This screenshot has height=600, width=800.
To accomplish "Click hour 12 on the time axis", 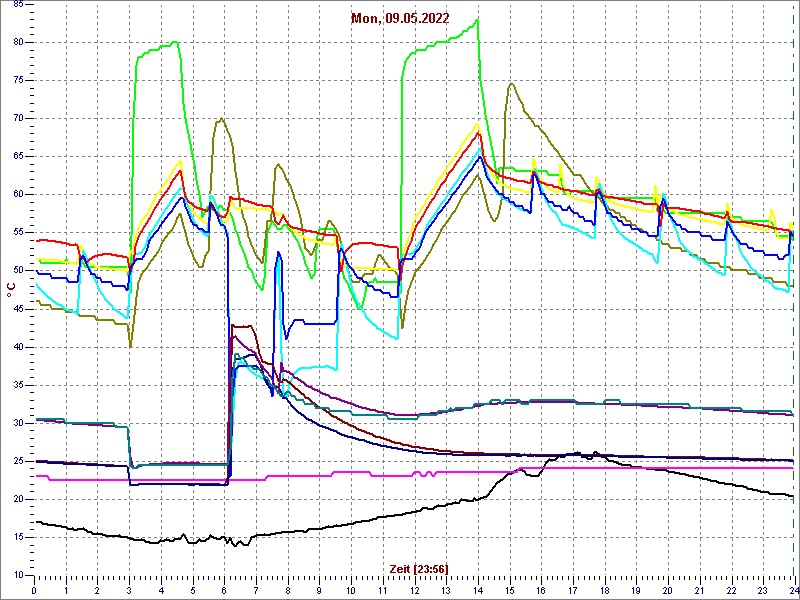I will (x=414, y=590).
